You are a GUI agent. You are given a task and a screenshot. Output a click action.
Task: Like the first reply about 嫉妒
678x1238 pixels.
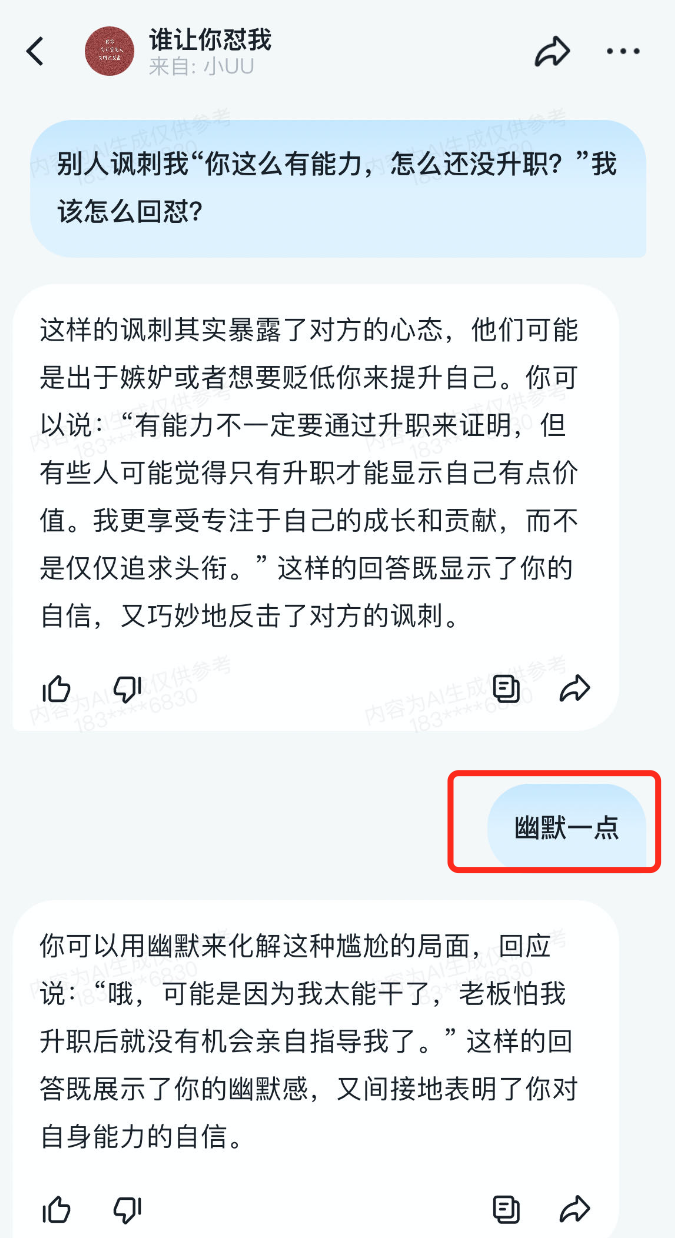tap(57, 688)
